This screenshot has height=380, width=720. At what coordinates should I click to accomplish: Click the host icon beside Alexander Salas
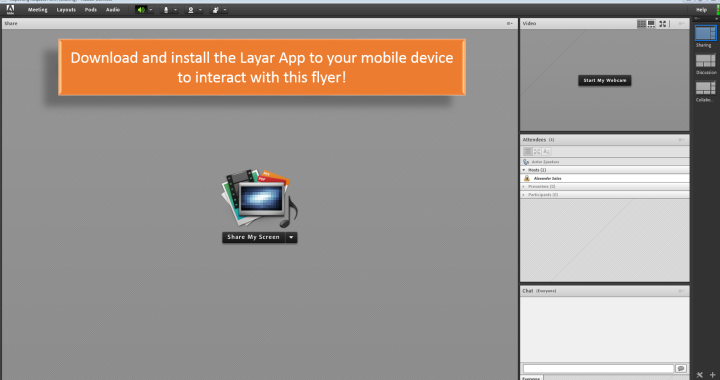[527, 178]
